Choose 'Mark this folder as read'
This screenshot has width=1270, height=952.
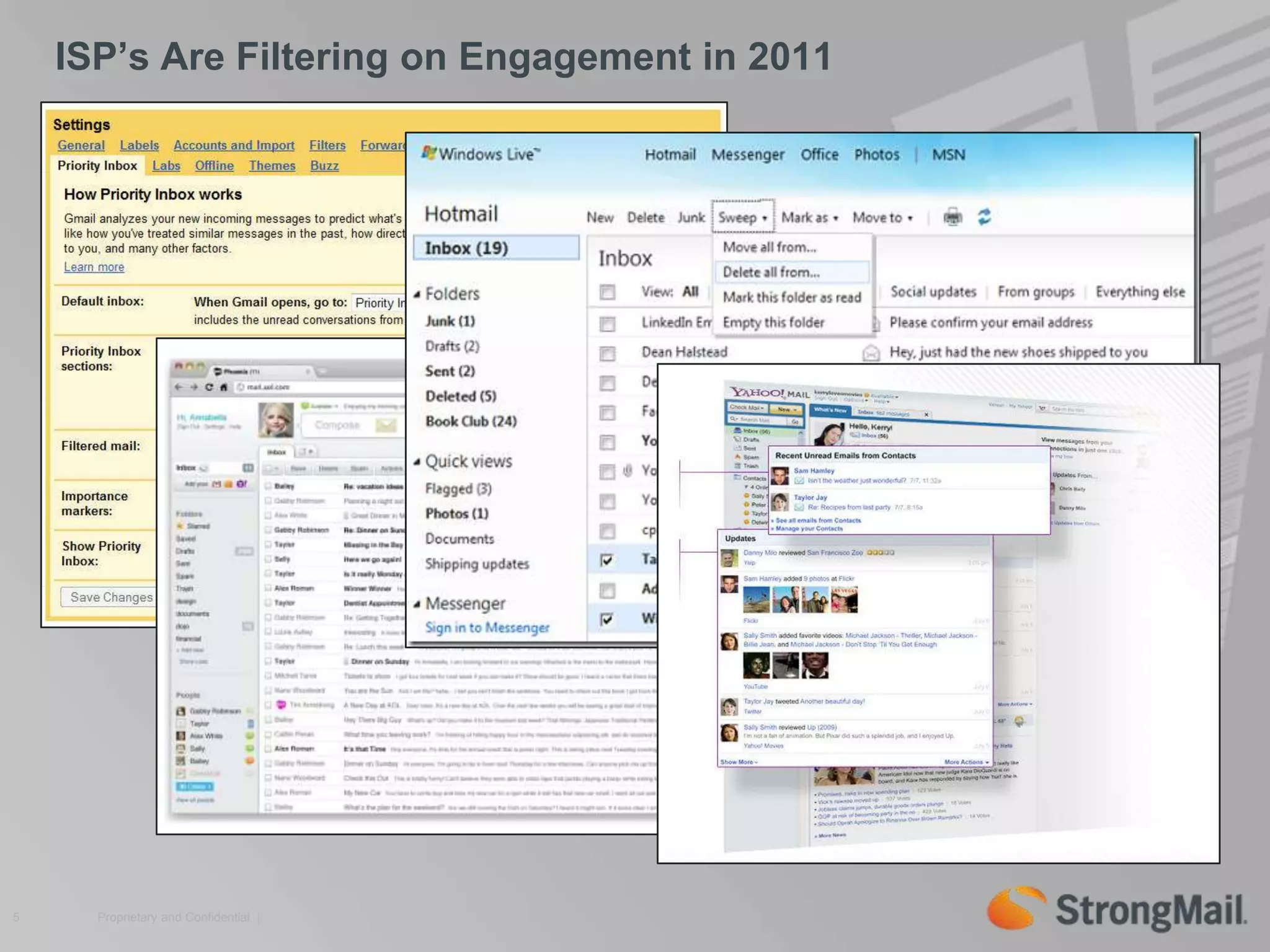[x=792, y=297]
